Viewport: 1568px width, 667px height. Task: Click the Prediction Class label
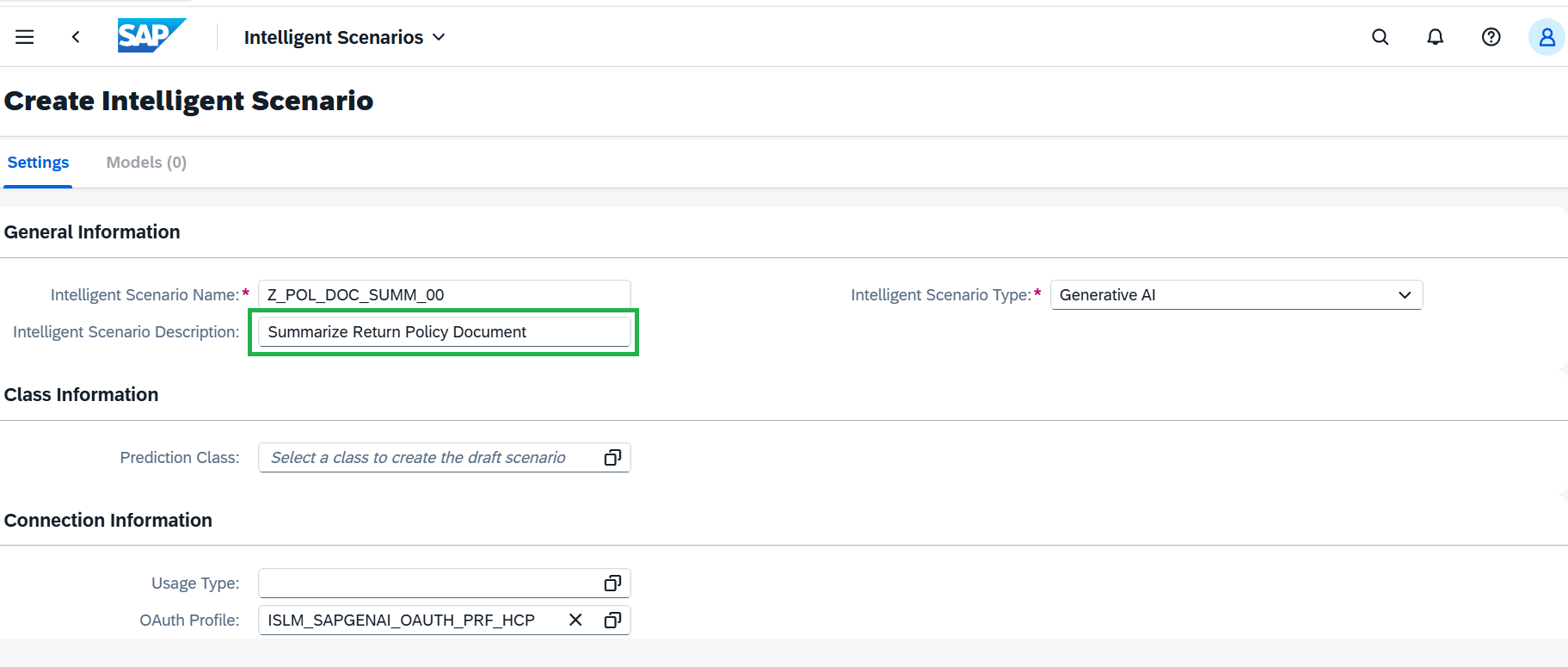click(x=180, y=458)
